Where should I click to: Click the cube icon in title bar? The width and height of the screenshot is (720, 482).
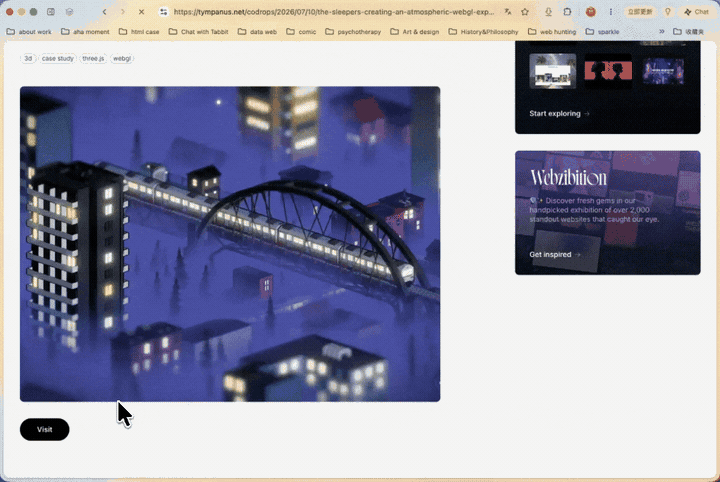tap(69, 12)
